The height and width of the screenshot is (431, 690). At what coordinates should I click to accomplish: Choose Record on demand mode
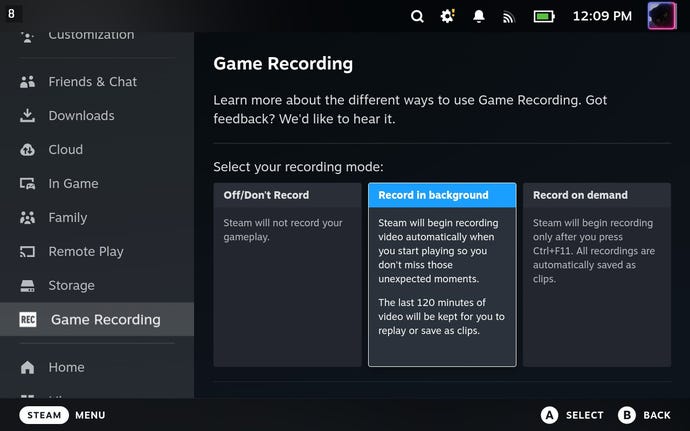pyautogui.click(x=596, y=274)
